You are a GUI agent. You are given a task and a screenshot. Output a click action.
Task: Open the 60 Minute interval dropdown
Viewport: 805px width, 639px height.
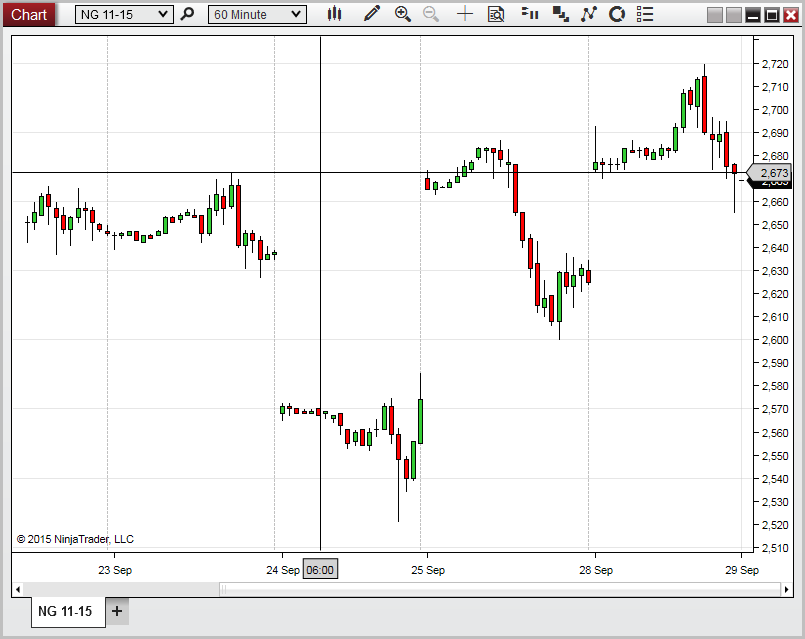(257, 14)
